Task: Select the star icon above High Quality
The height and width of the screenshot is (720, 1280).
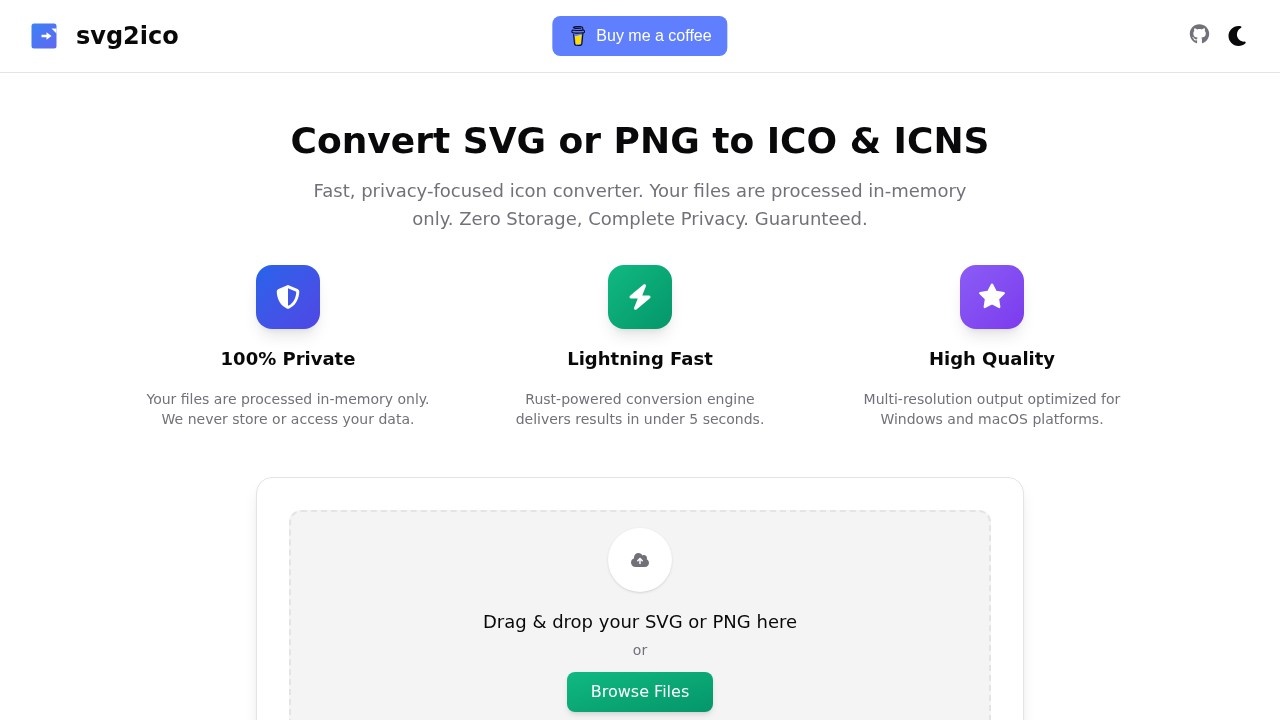Action: pos(992,296)
